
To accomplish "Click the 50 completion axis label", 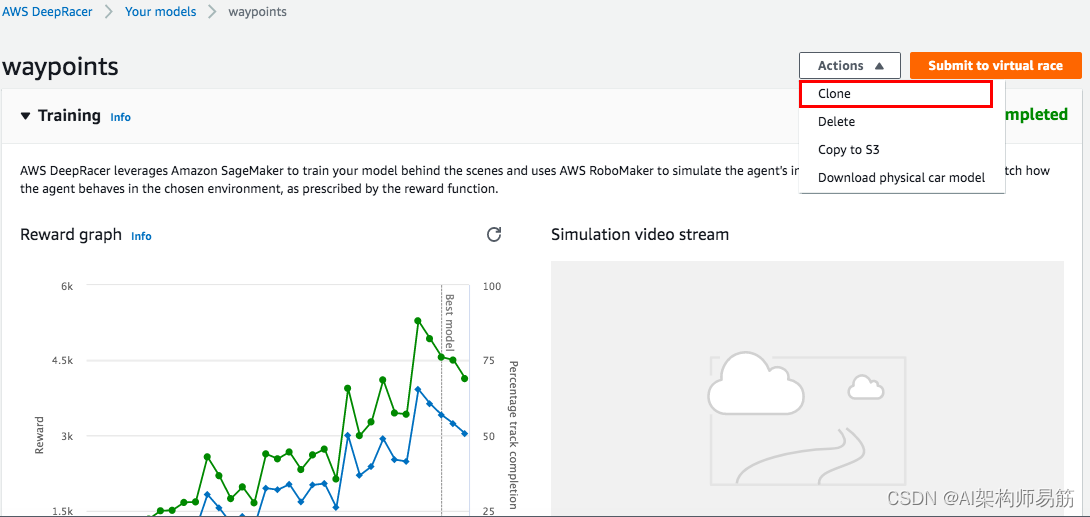I will coord(489,436).
